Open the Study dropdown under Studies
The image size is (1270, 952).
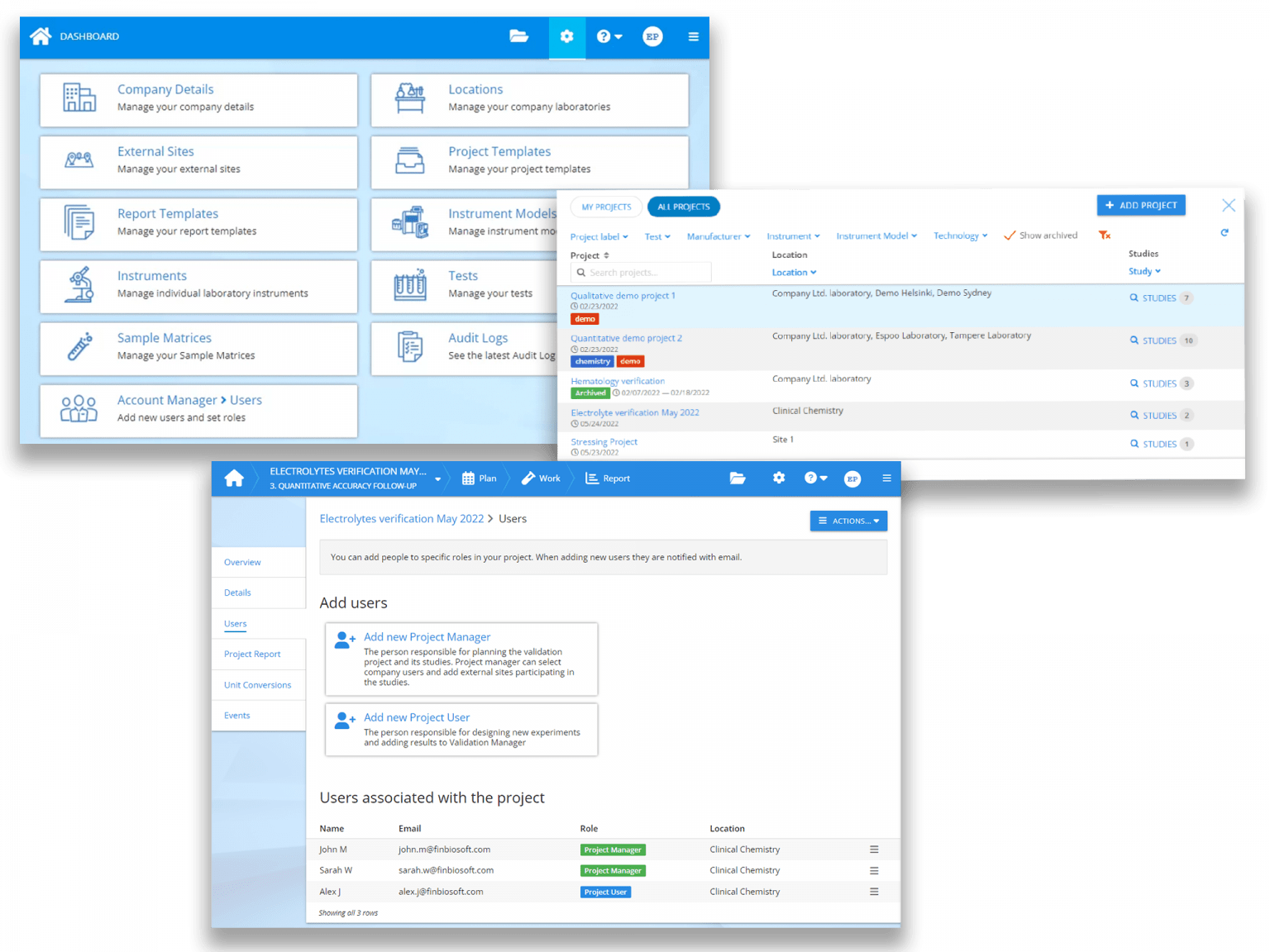click(1143, 271)
